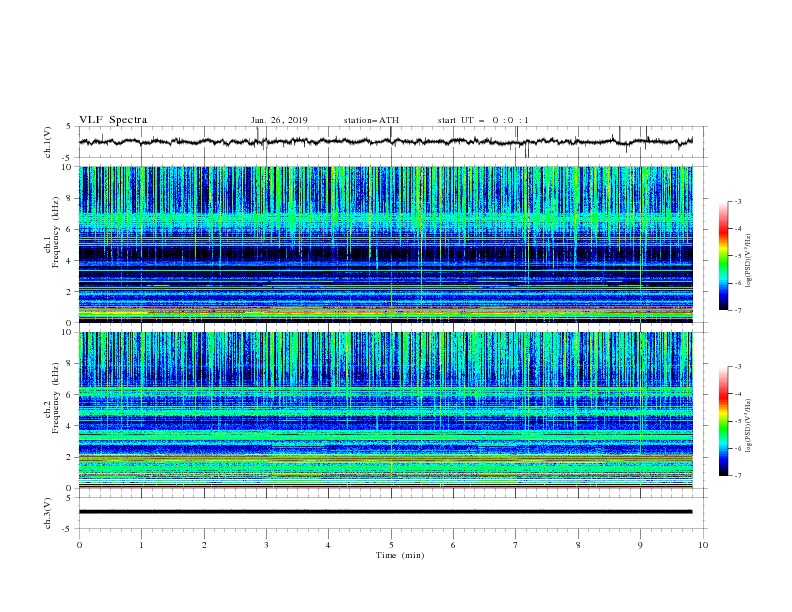Screen dimensions: 792x612
Task: Click time axis tick label "5"
Action: coord(391,545)
